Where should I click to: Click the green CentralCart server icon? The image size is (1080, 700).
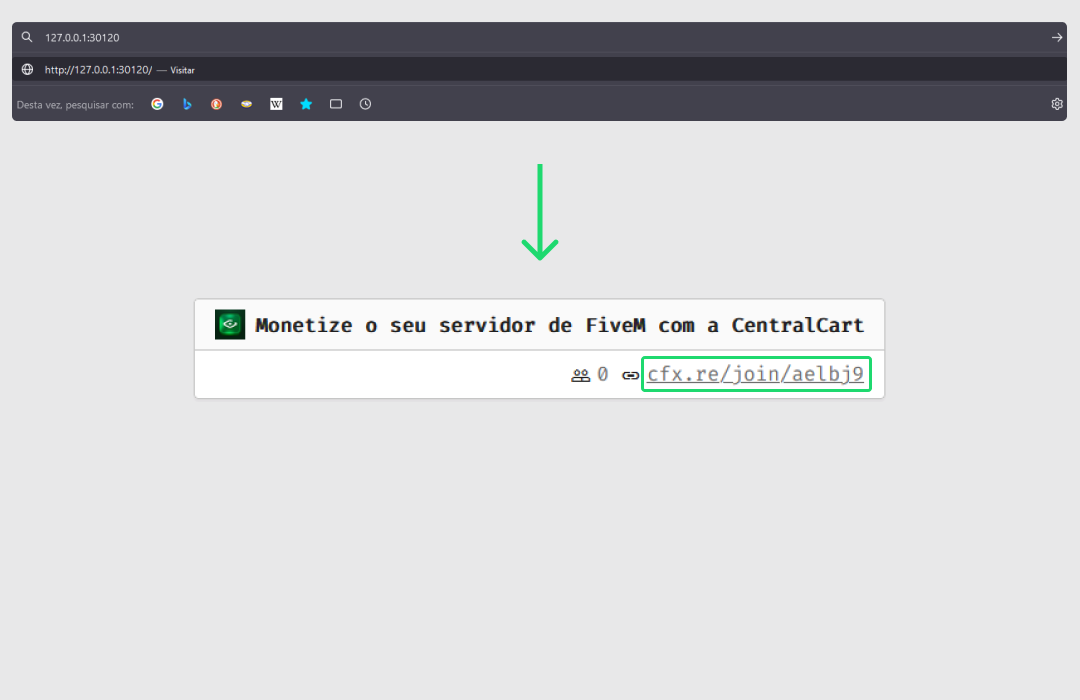coord(230,325)
